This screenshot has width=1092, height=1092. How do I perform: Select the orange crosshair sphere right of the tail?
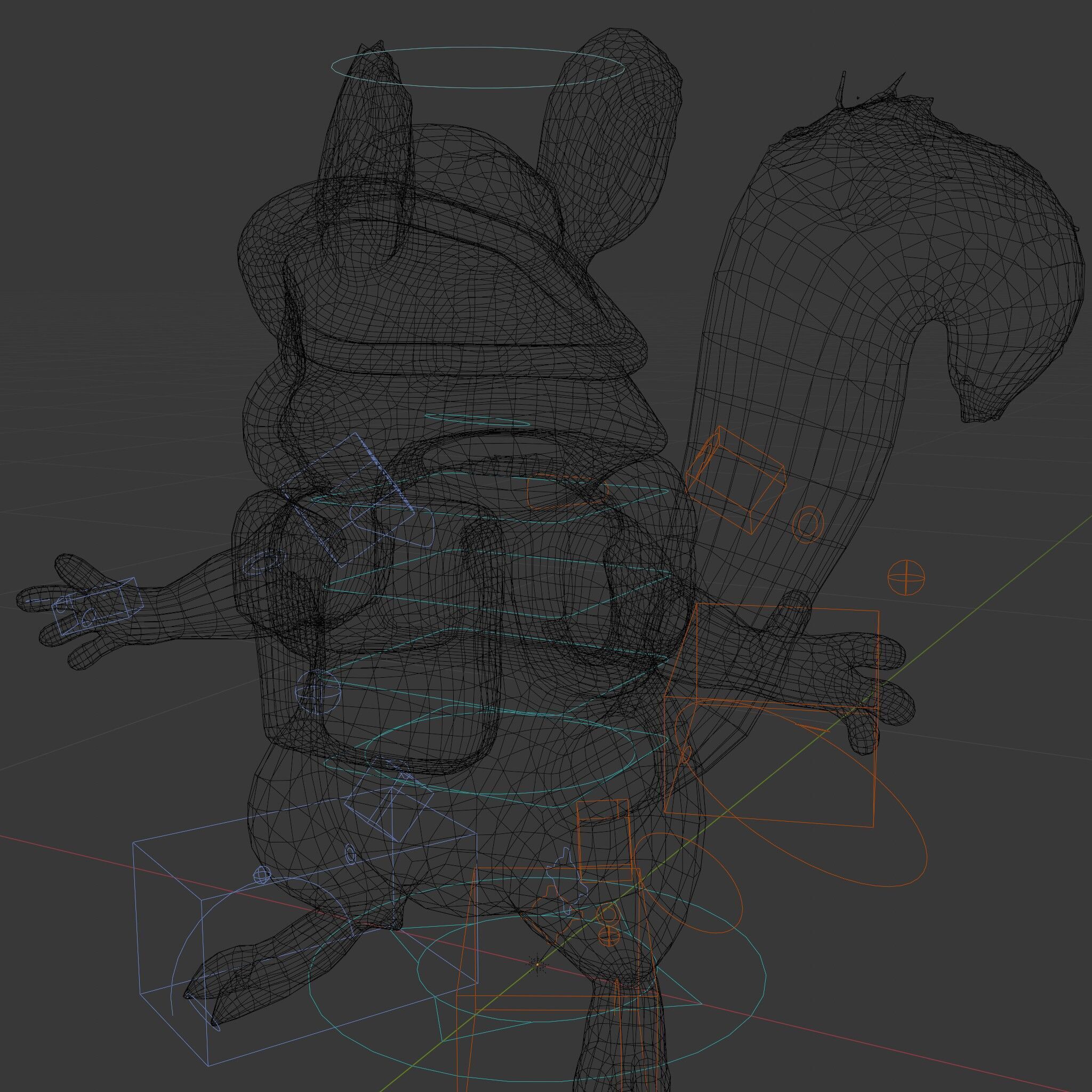(x=906, y=577)
